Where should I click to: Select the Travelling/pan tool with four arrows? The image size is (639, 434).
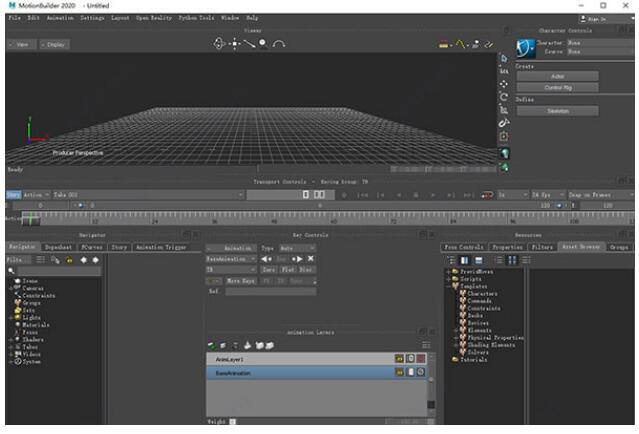tap(235, 44)
